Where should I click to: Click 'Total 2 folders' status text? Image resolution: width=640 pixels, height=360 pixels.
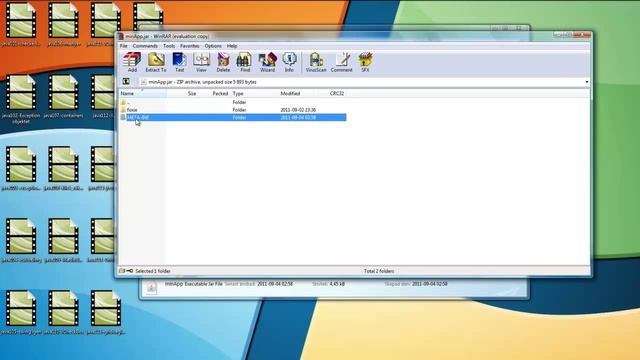(379, 271)
